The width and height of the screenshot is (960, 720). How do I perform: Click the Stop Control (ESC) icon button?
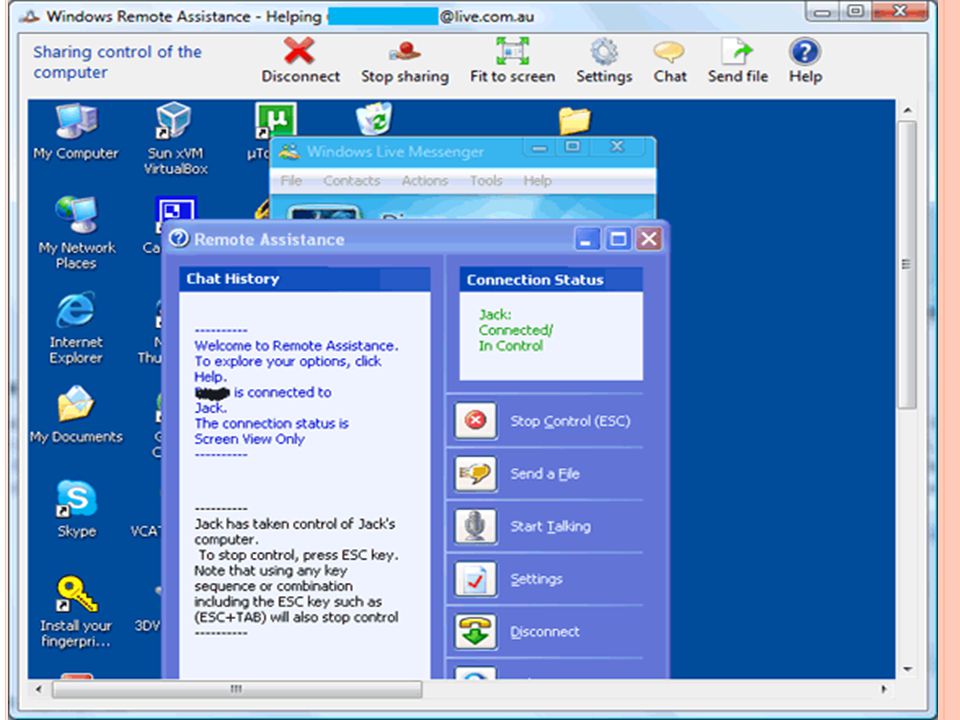pos(475,421)
